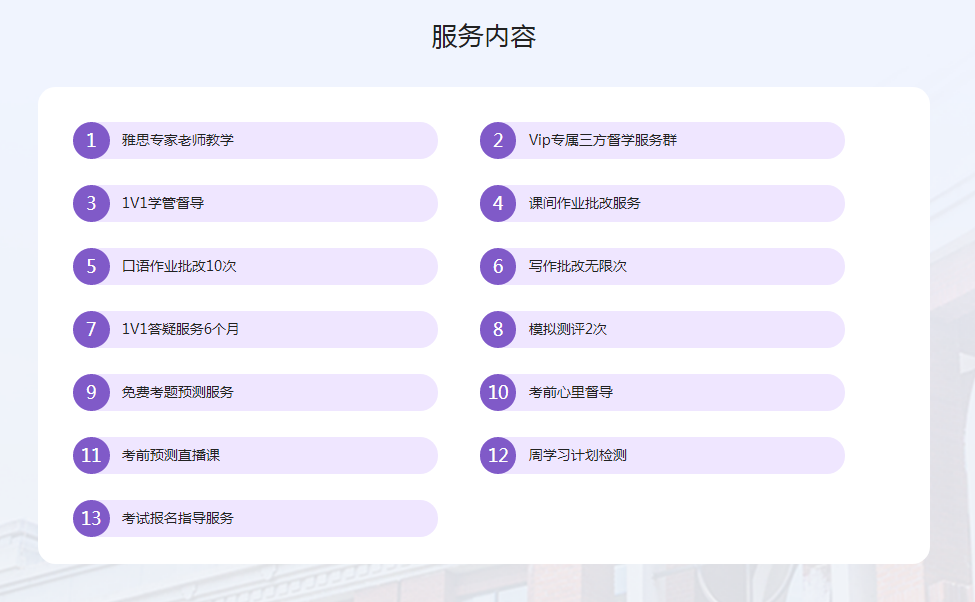Select the number 4 purple badge

tap(498, 203)
